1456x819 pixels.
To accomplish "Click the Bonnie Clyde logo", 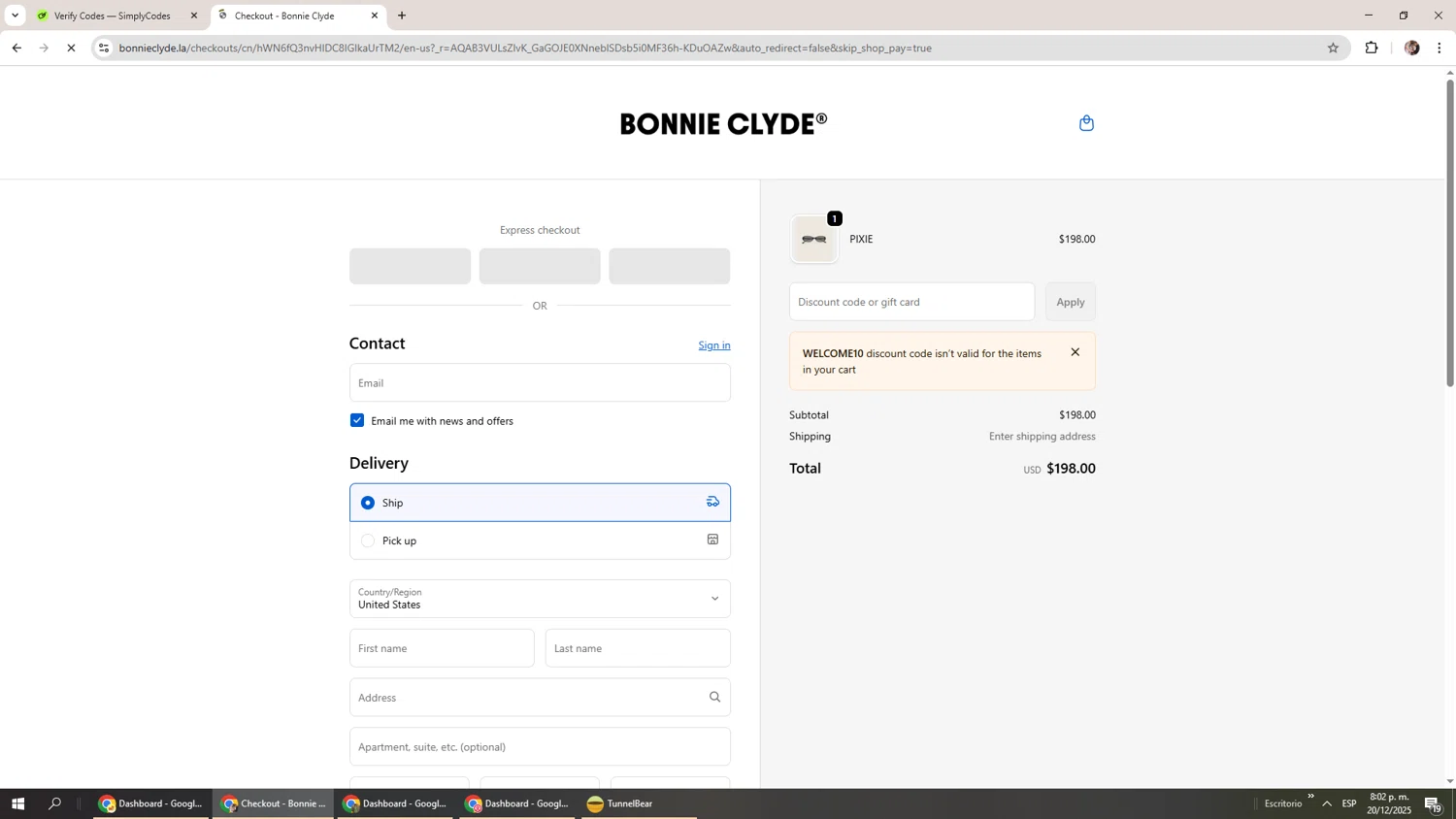I will pos(723,123).
